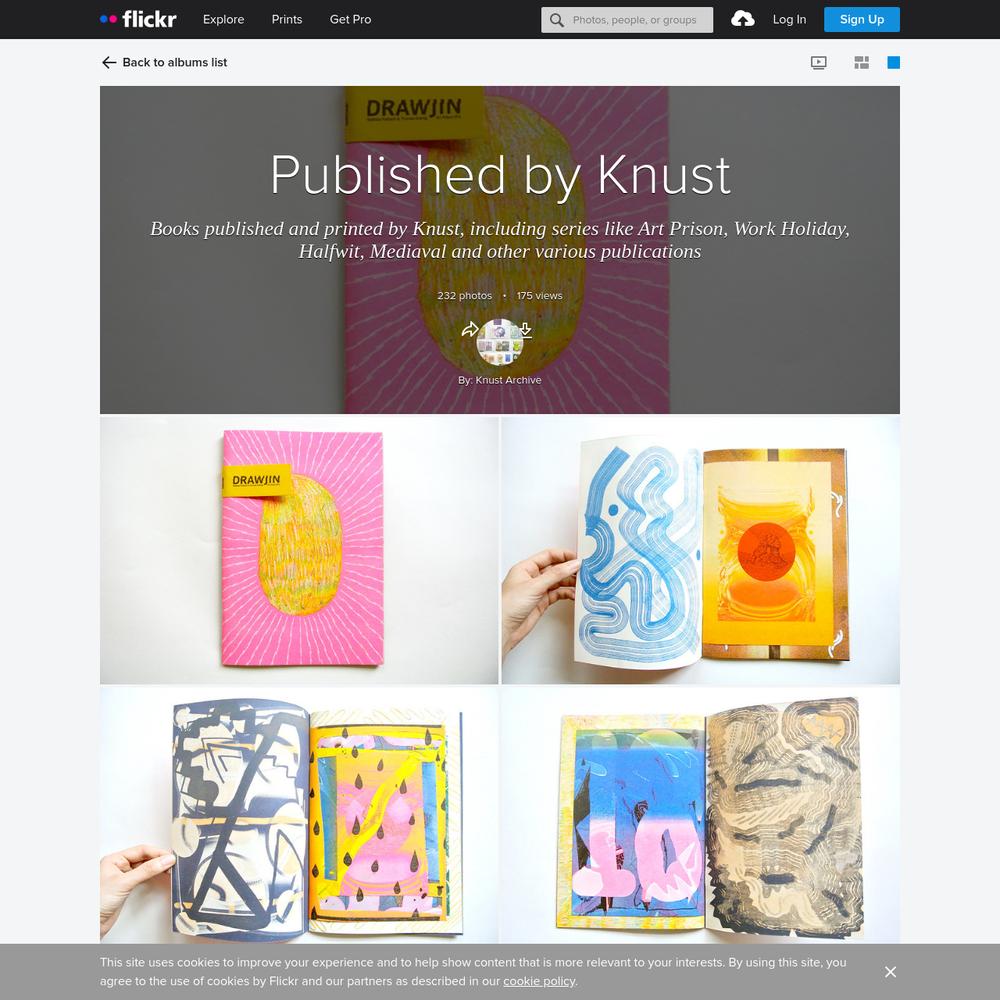Open the Prints menu
The width and height of the screenshot is (1000, 1000).
coord(287,19)
